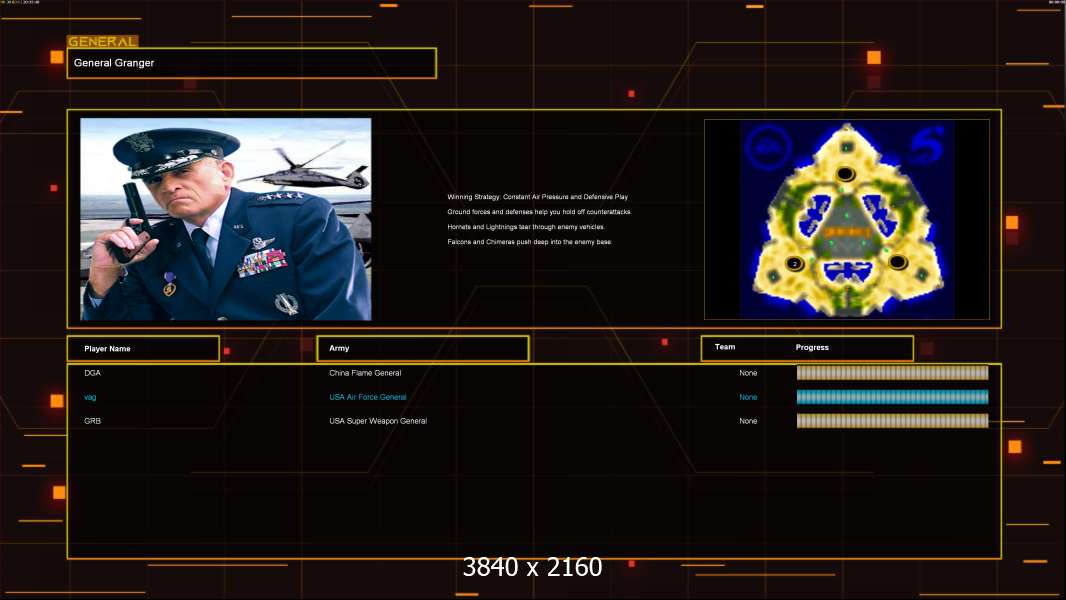Select player name DGA

click(92, 373)
